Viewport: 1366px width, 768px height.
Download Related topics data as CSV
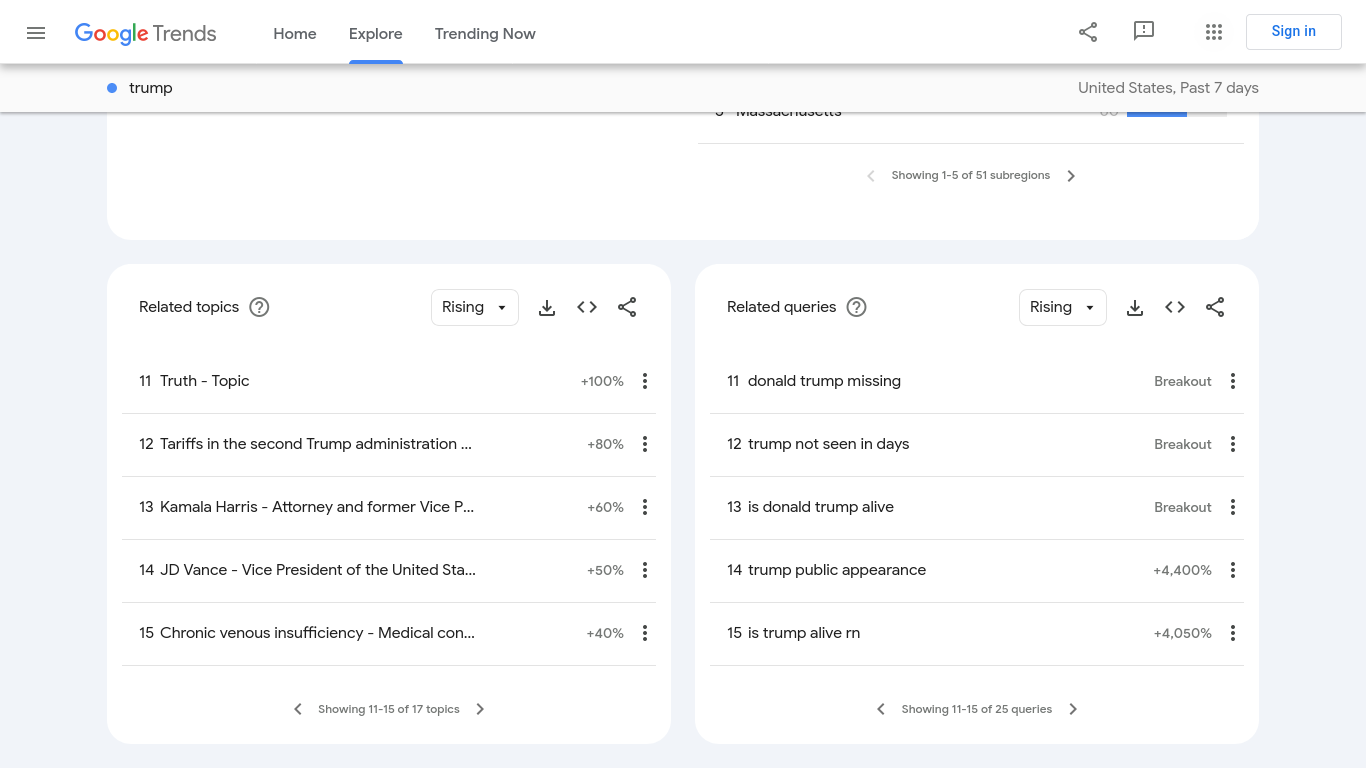point(547,308)
